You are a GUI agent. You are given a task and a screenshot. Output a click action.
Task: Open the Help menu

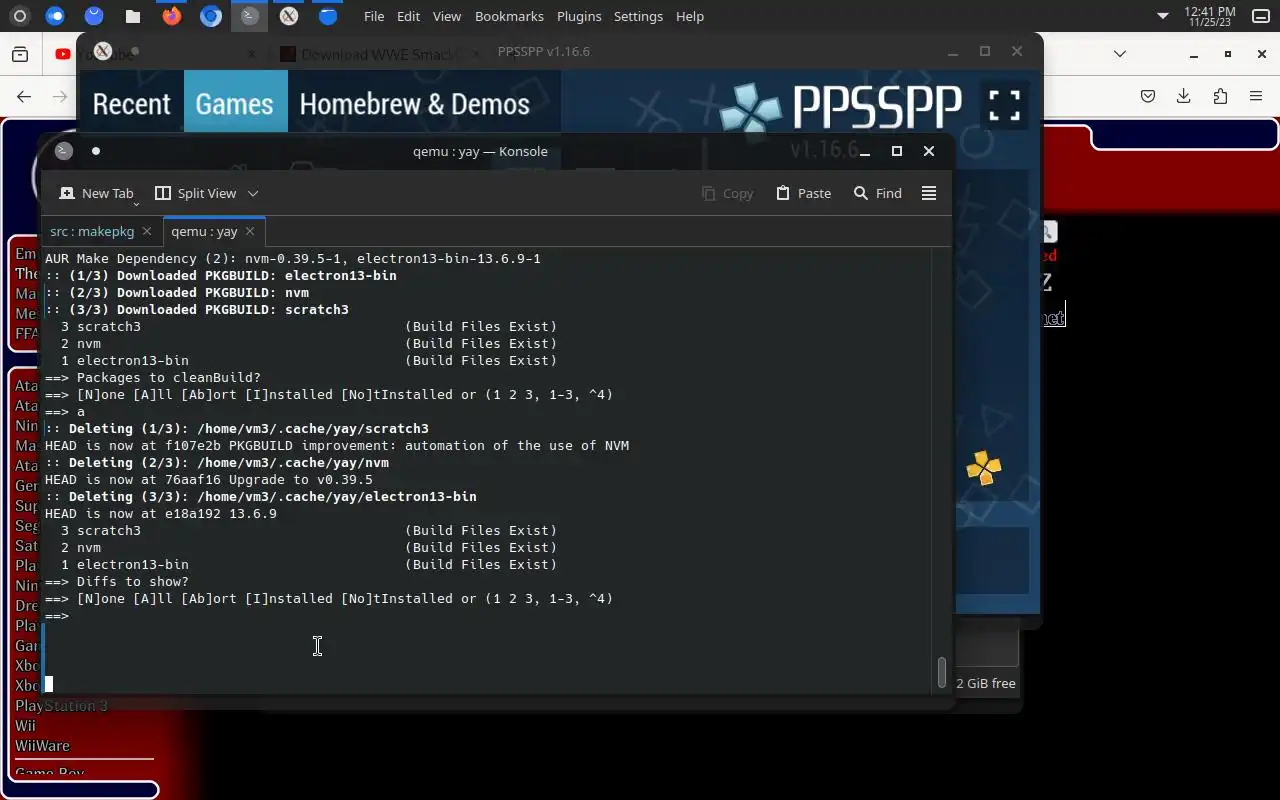(690, 16)
